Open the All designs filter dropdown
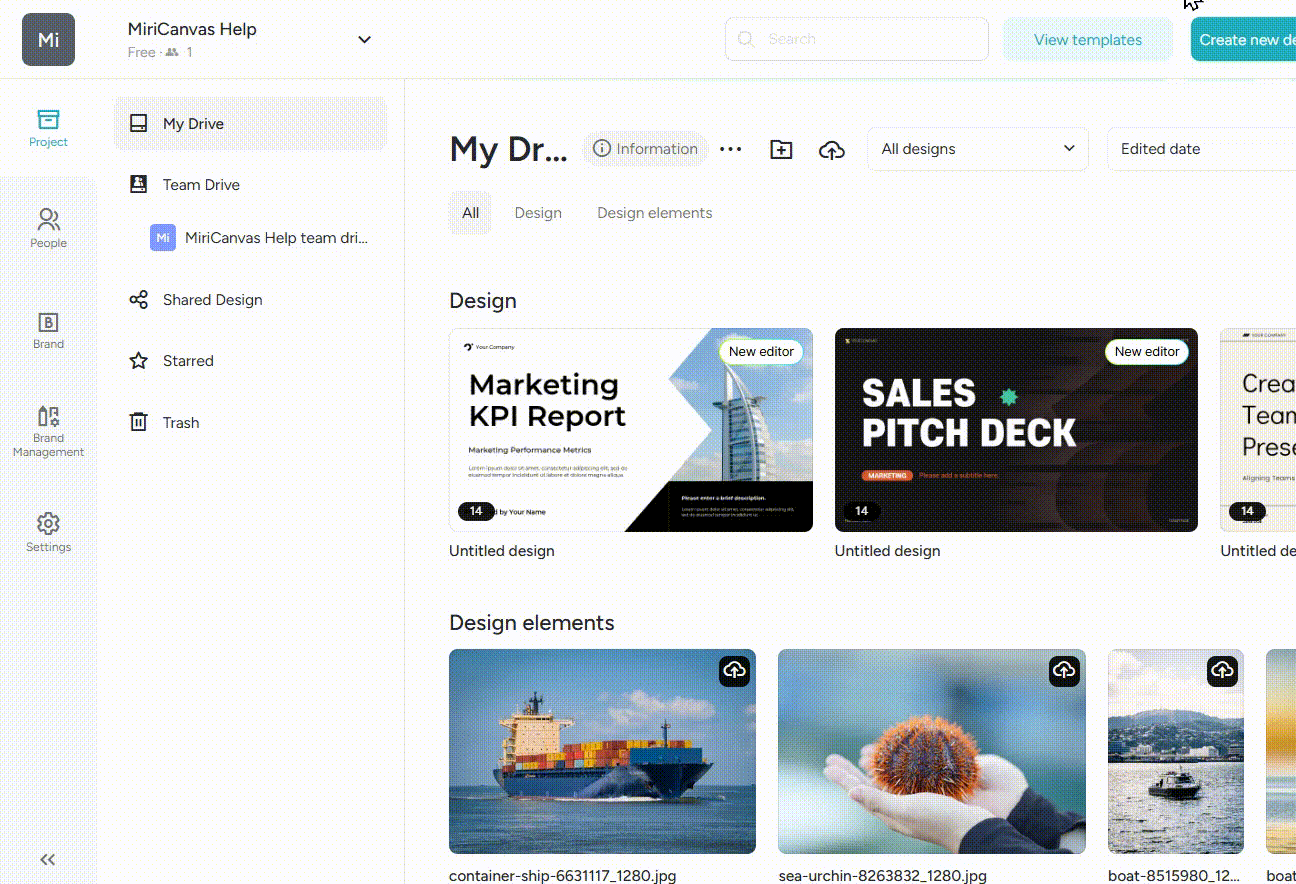 (x=977, y=149)
